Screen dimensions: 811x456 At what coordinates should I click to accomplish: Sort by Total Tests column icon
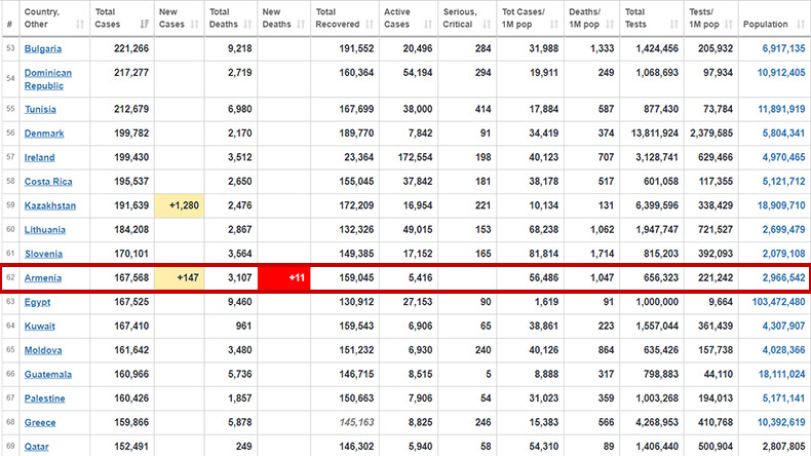pos(674,24)
